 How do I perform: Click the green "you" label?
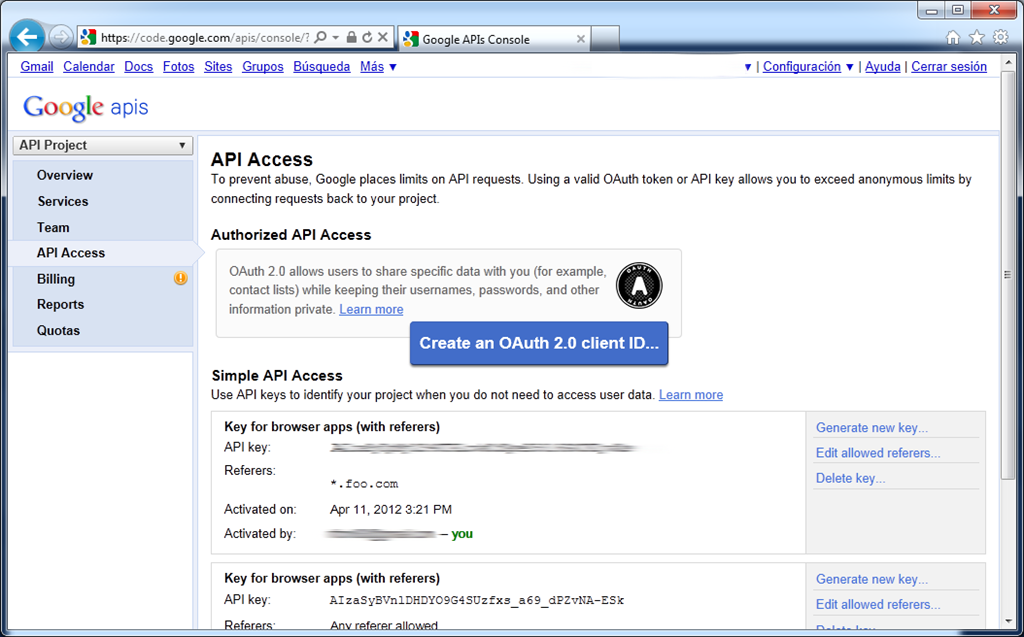[x=462, y=534]
